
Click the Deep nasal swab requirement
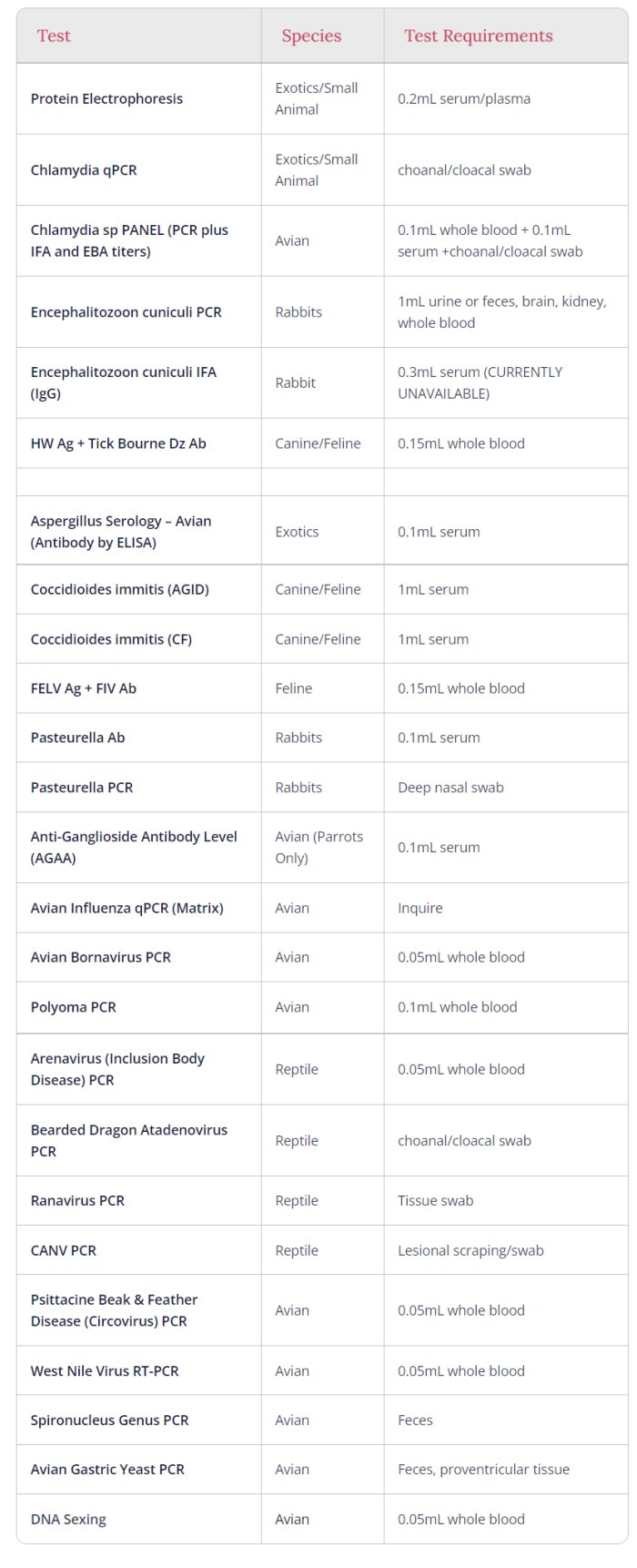[x=450, y=788]
